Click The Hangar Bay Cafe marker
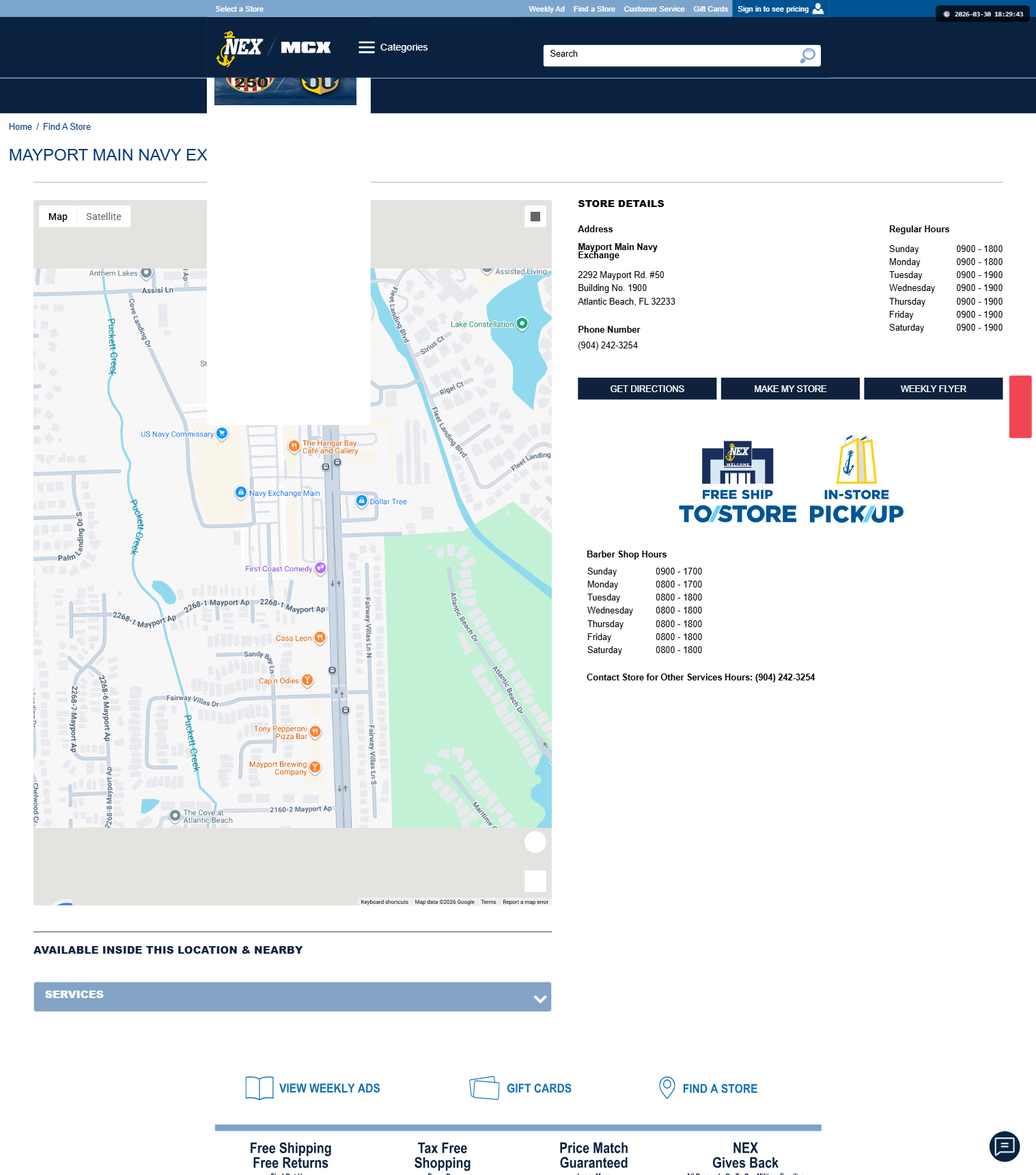Image resolution: width=1036 pixels, height=1175 pixels. [294, 447]
